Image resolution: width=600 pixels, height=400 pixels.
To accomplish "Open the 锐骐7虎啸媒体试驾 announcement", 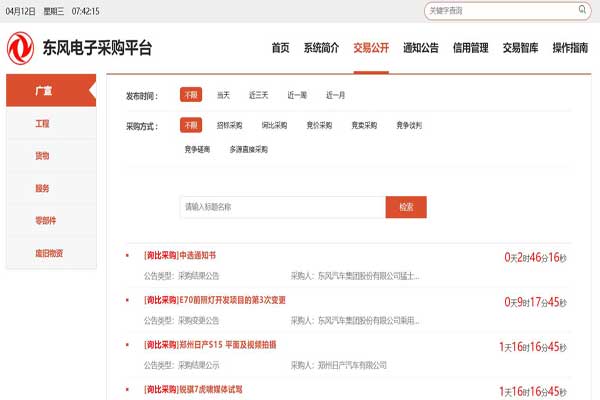I will (x=193, y=390).
